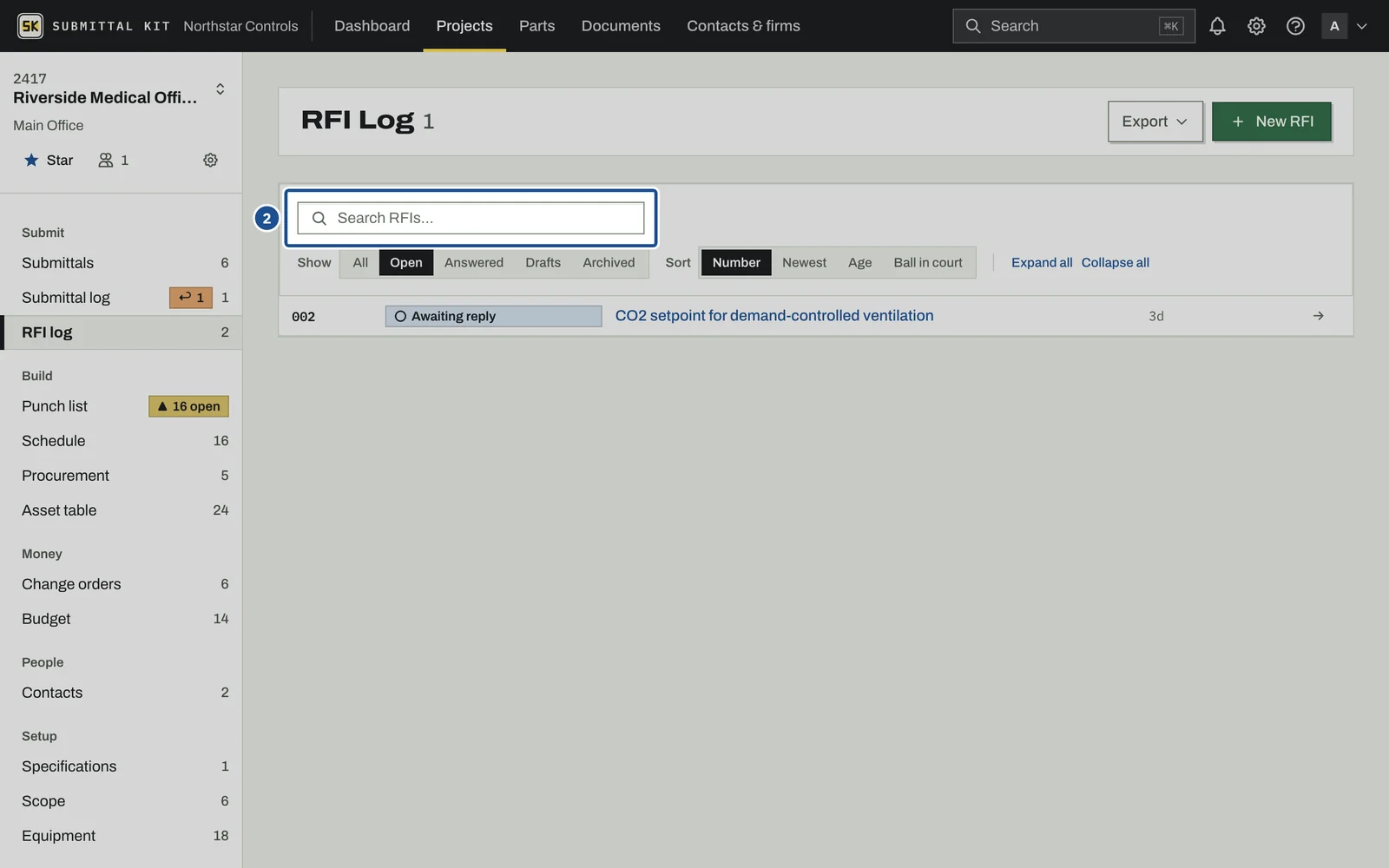Open Asset table in sidebar

pyautogui.click(x=122, y=510)
